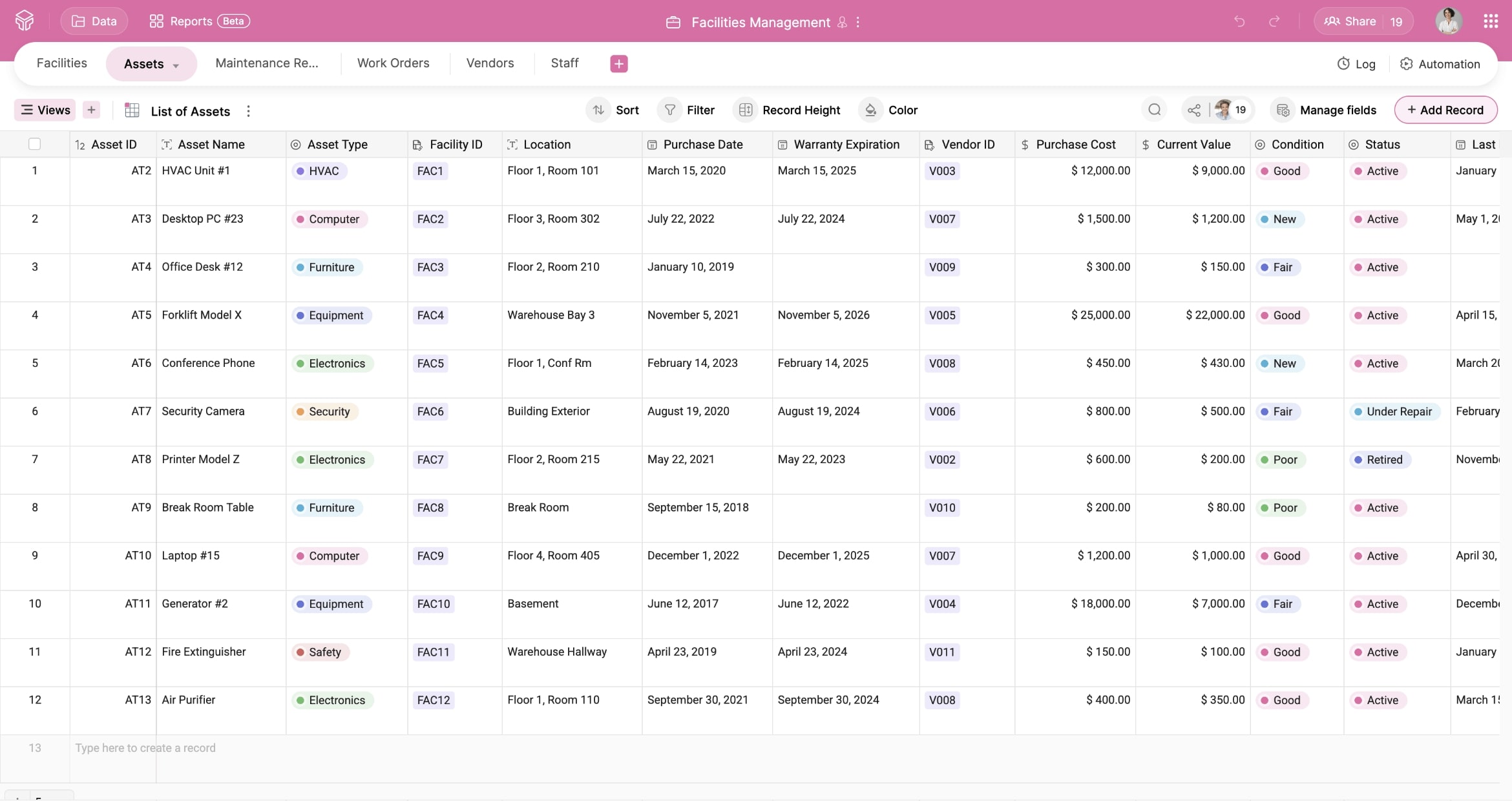Click the undo arrow icon
The width and height of the screenshot is (1512, 801).
click(x=1239, y=21)
